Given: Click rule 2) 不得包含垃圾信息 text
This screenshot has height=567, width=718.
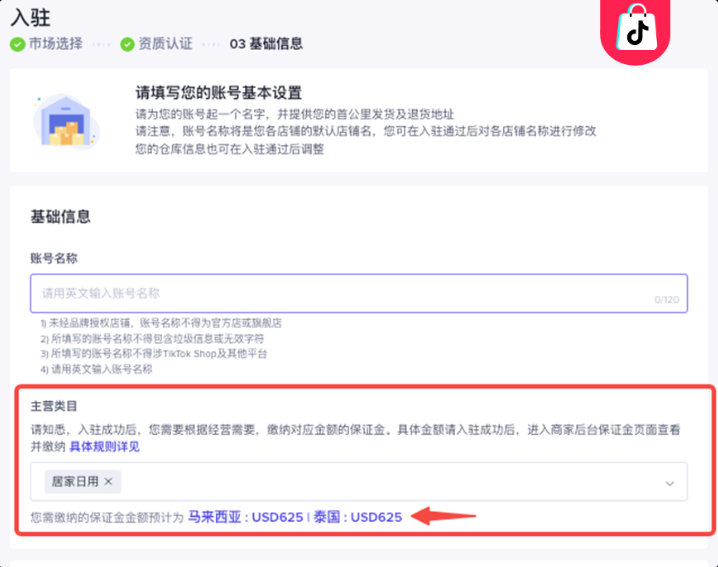Looking at the screenshot, I should tap(152, 339).
